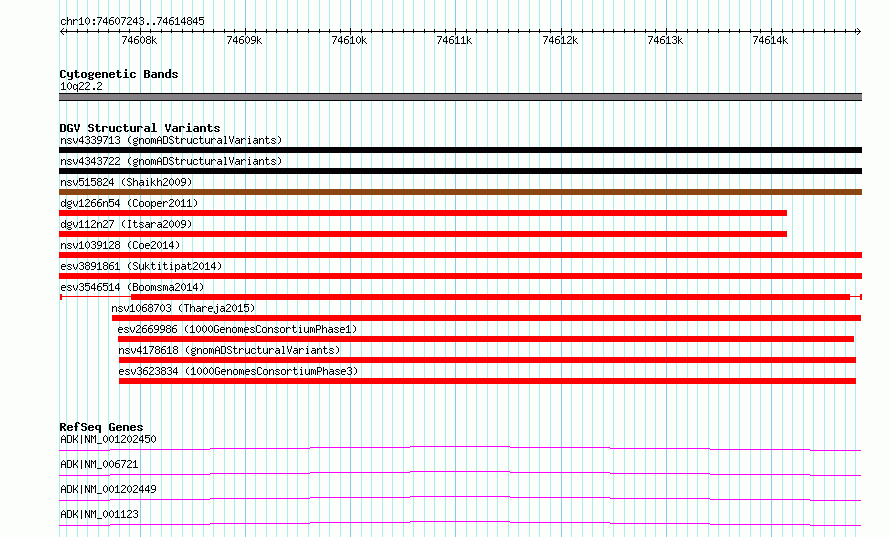Select the brown bar of nsv515824
Image resolution: width=890 pixels, height=537 pixels.
460,192
